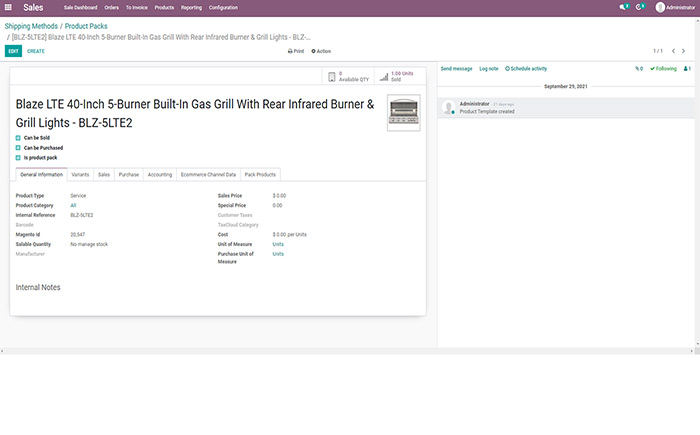Click the EDIT button
This screenshot has height=435, width=700.
pos(13,50)
